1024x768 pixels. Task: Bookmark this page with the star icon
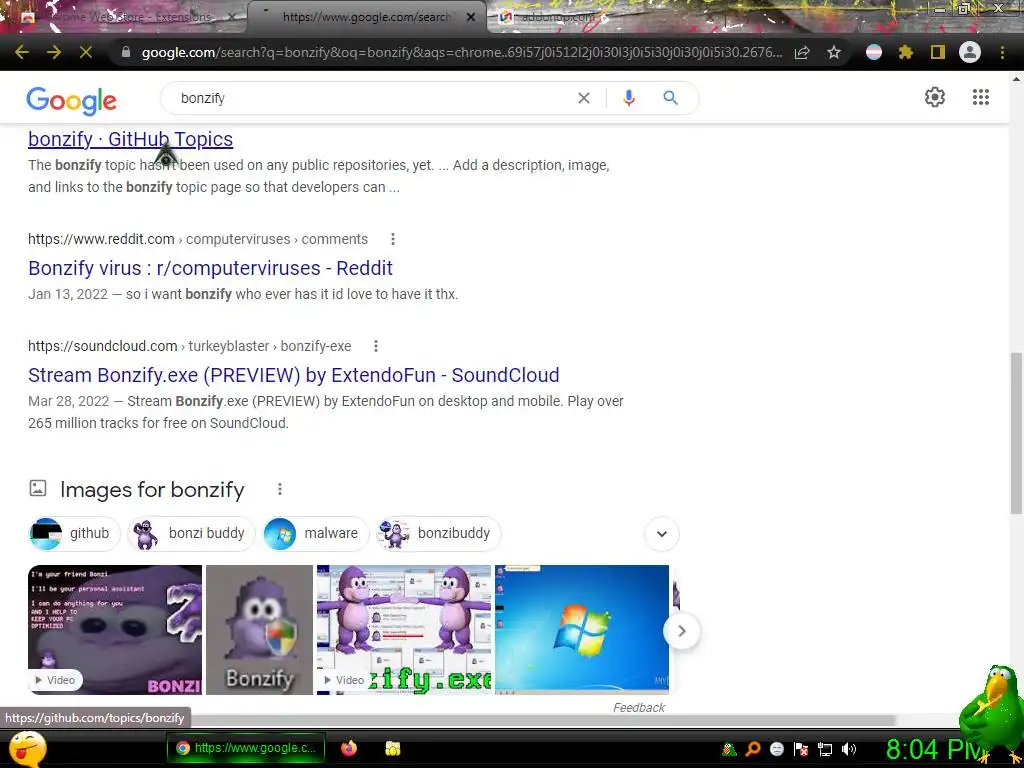point(834,52)
